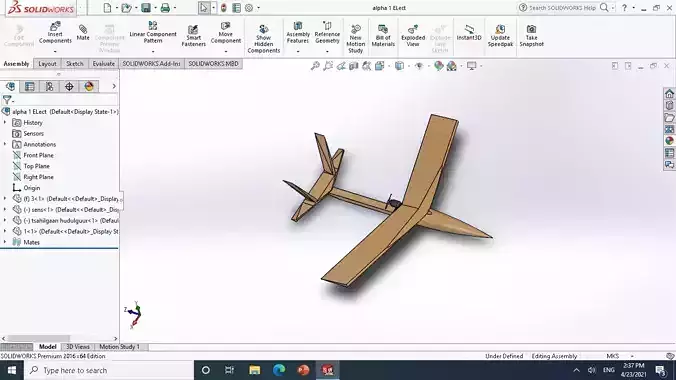
Task: Open Linear Component Pattern tool
Action: pos(153,32)
